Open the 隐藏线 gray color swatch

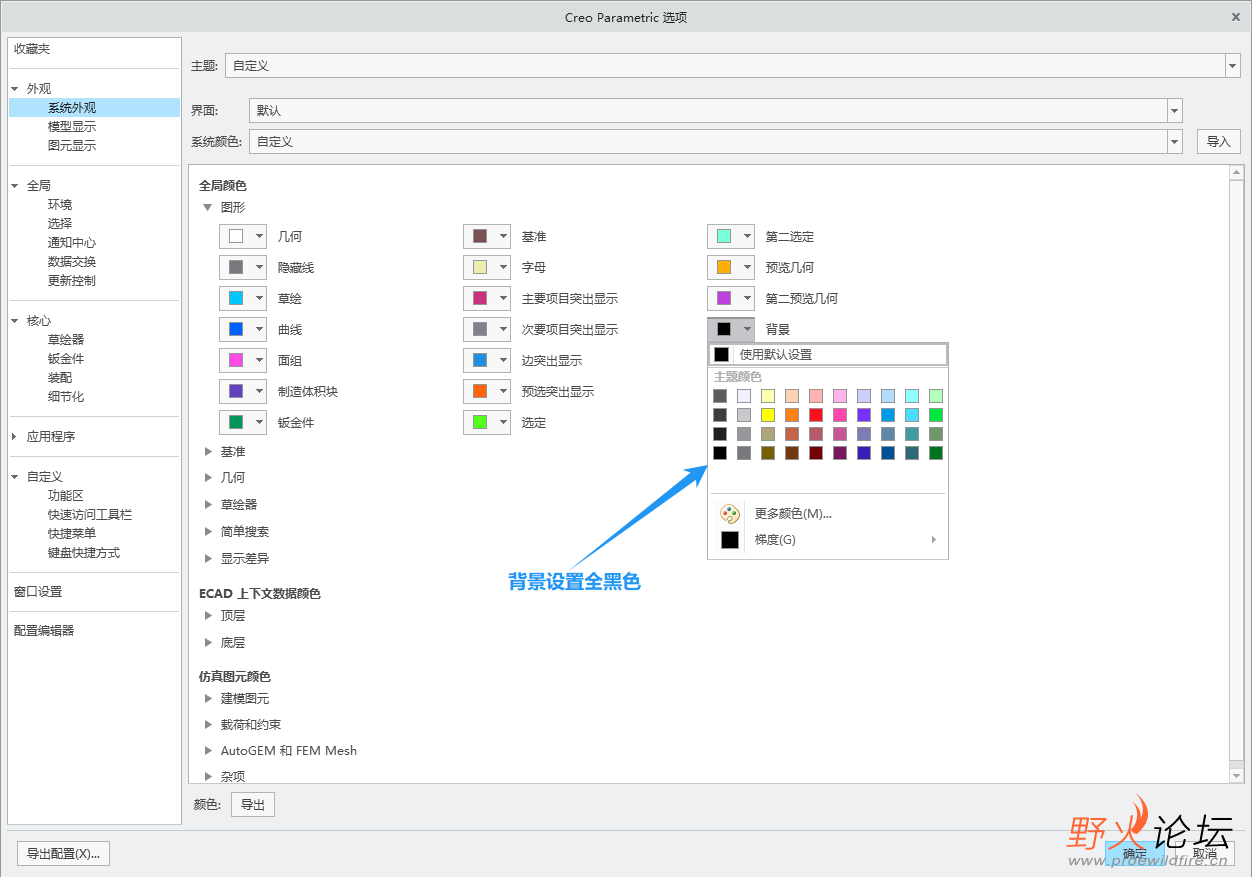[x=243, y=268]
